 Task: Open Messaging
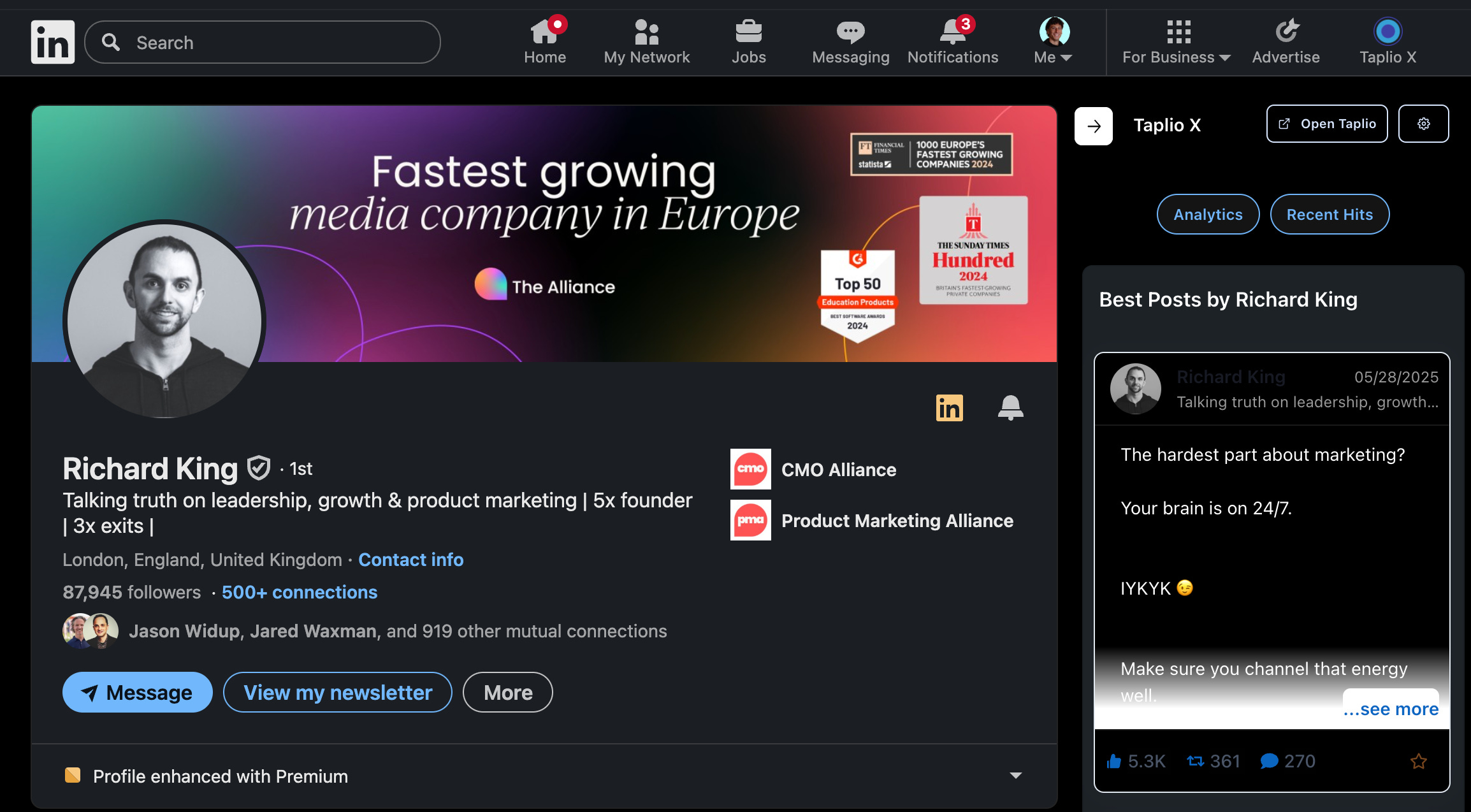point(851,42)
